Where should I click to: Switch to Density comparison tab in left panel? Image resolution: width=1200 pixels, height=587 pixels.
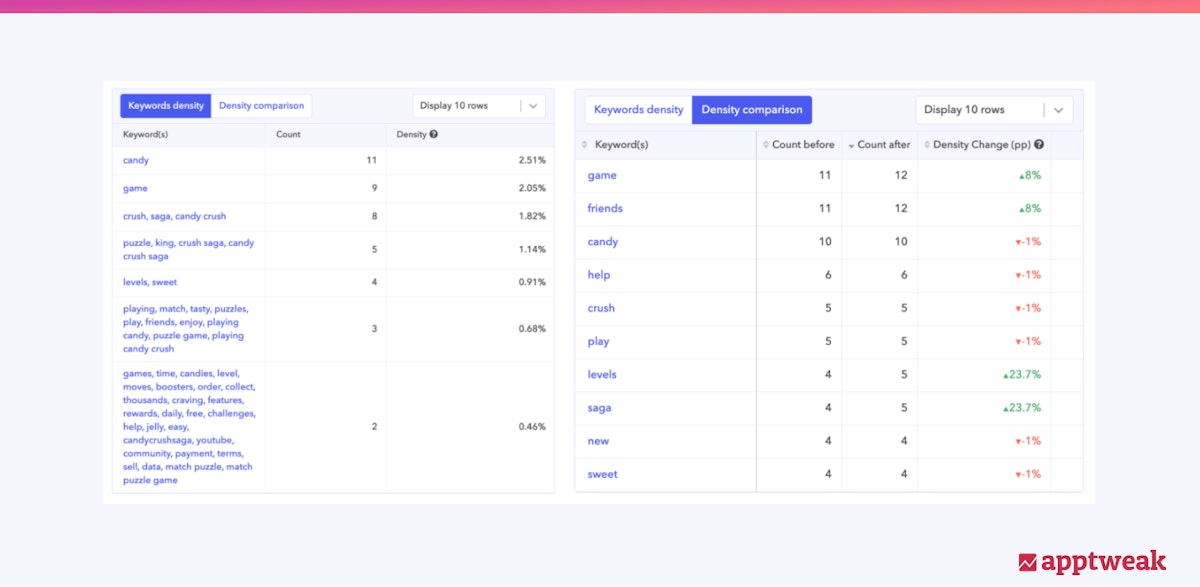(x=262, y=106)
